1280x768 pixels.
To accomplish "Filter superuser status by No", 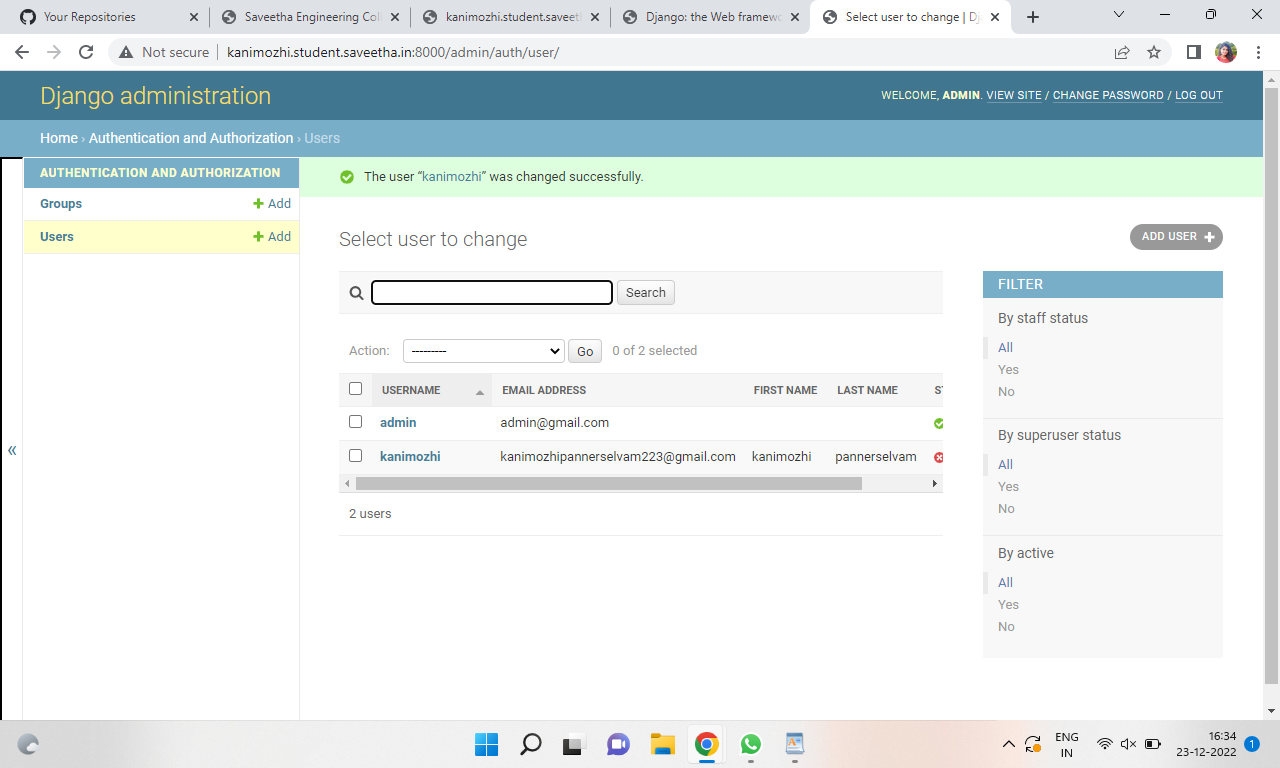I will coord(1006,509).
